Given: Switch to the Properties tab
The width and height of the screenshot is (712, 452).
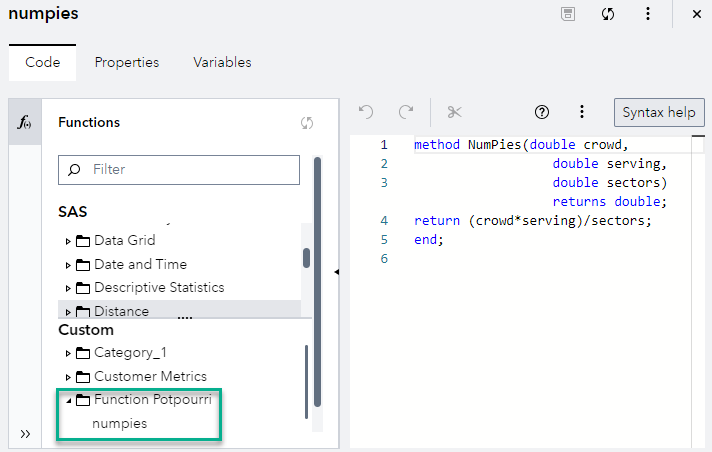Looking at the screenshot, I should 127,62.
